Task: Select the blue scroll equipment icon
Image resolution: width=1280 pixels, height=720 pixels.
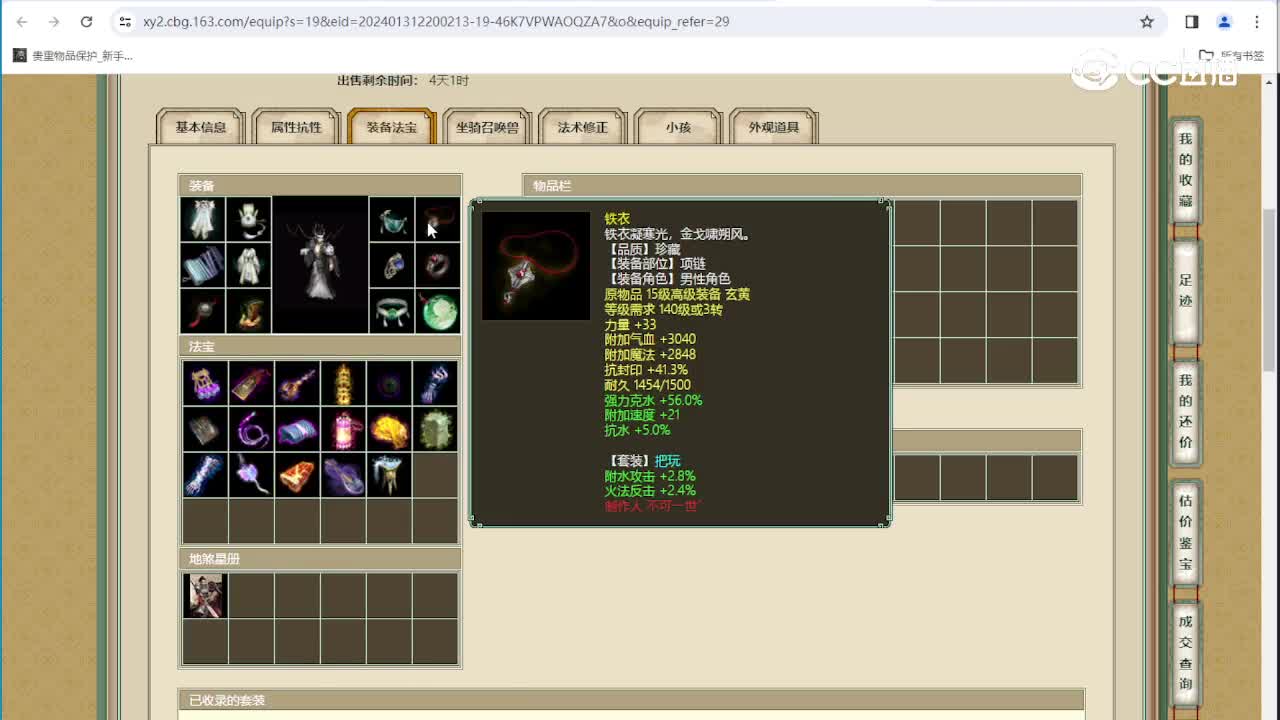Action: coord(204,265)
